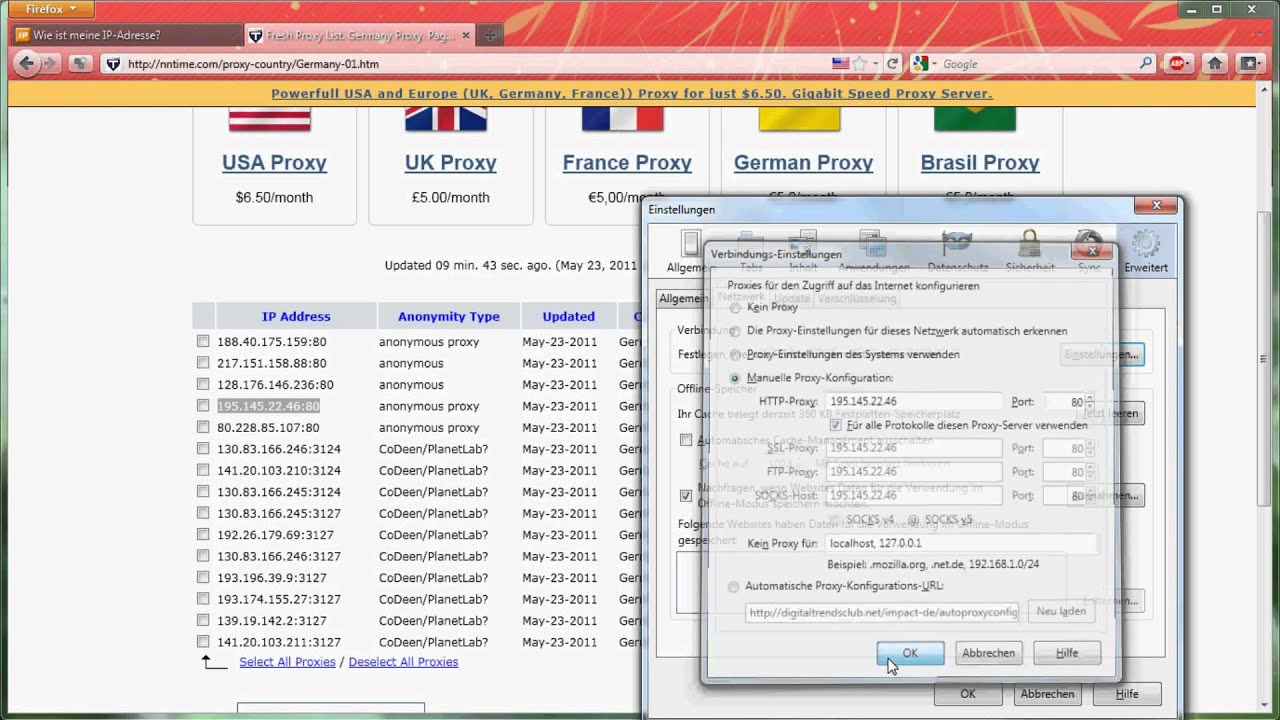Open the Google search engine dropdown

(925, 63)
